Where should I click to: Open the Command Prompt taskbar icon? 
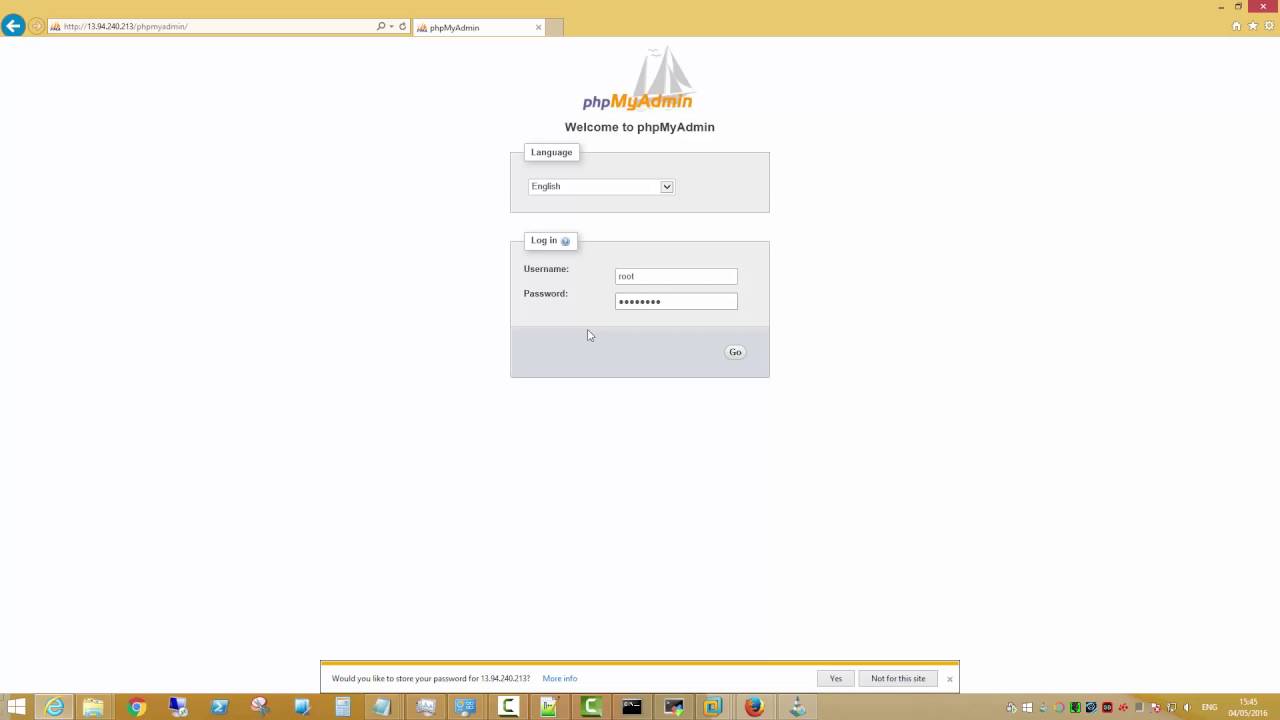pos(632,707)
